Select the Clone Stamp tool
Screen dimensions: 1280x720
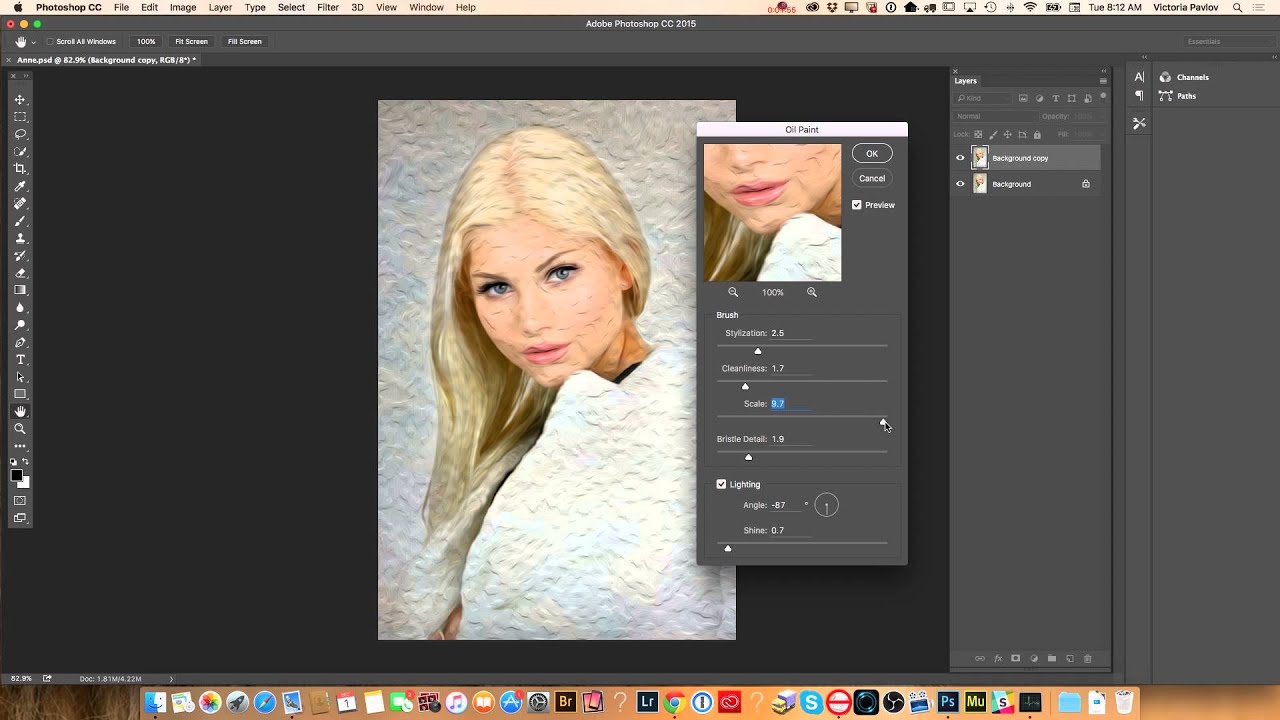coord(20,238)
